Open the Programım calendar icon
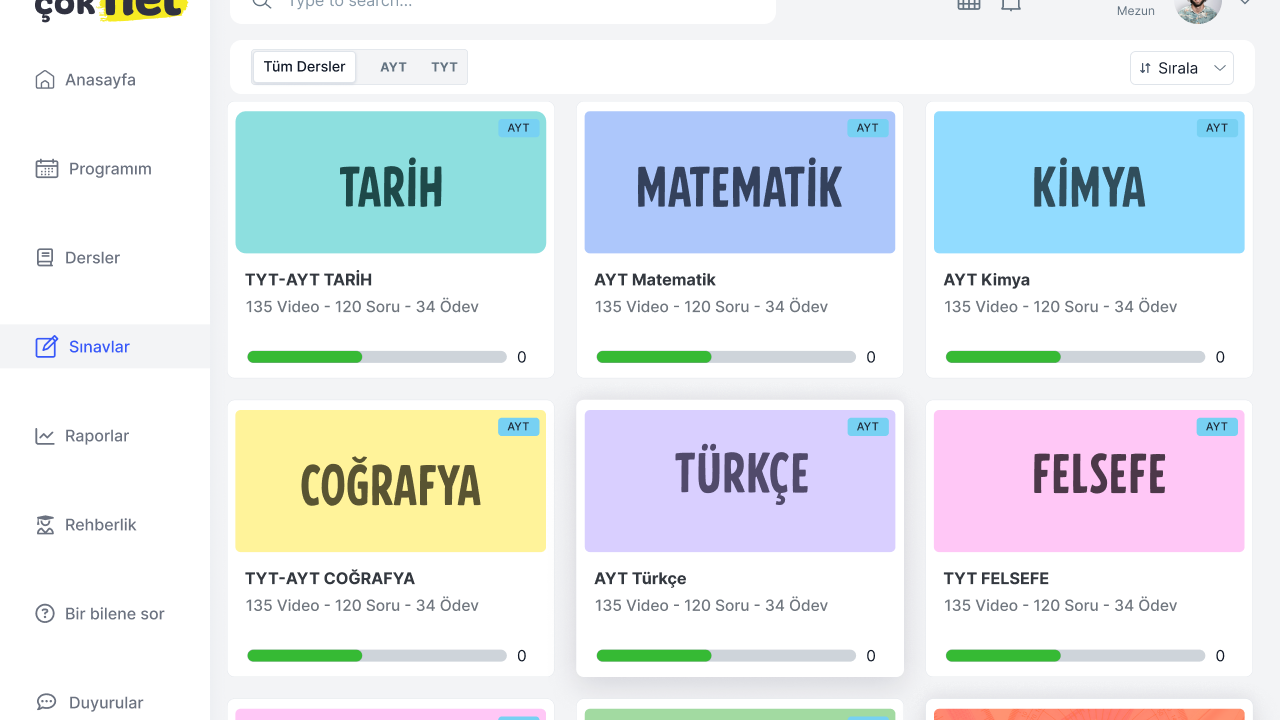Screen dimensions: 1280x720 [x=47, y=169]
